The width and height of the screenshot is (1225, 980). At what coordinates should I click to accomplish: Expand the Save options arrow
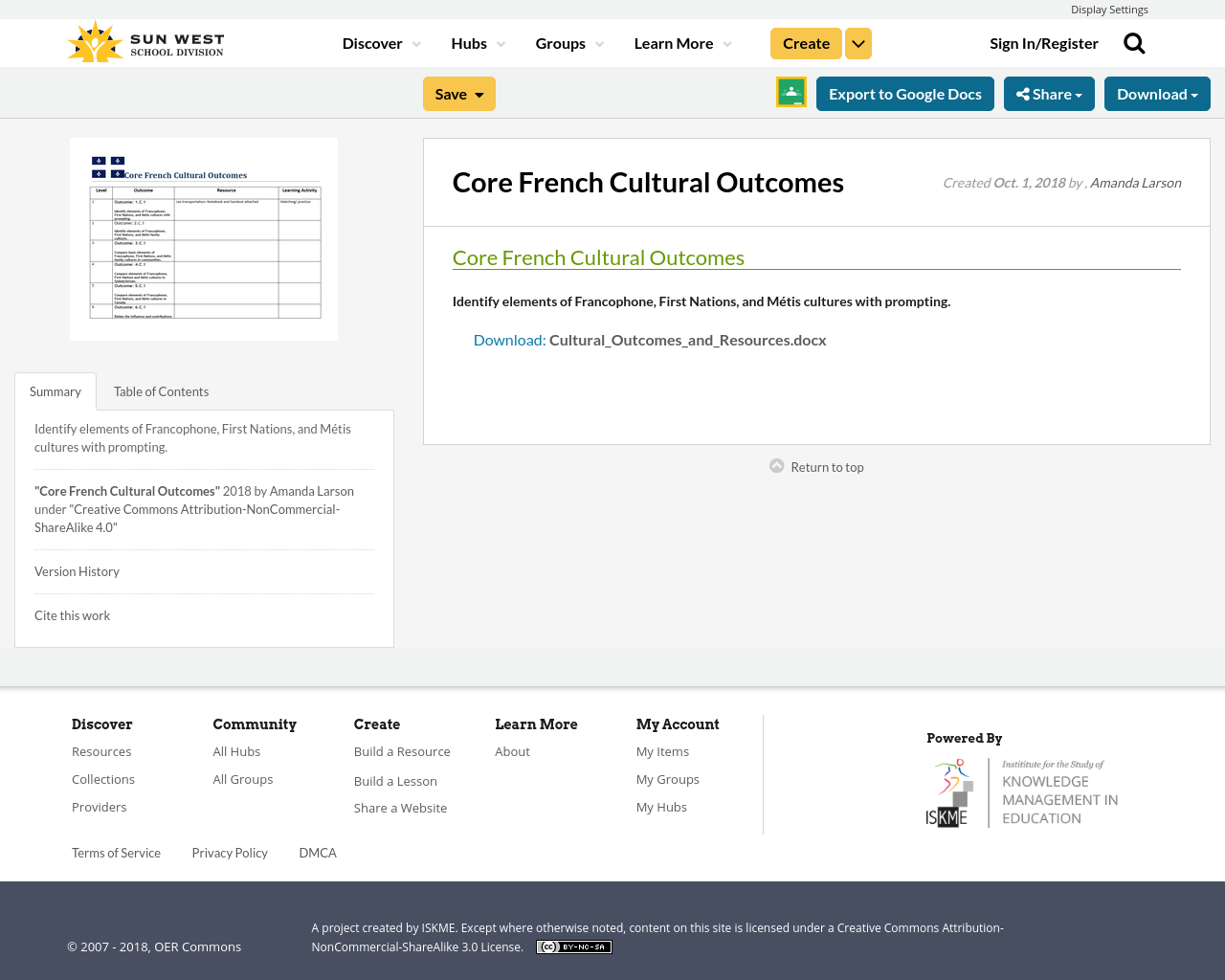479,93
